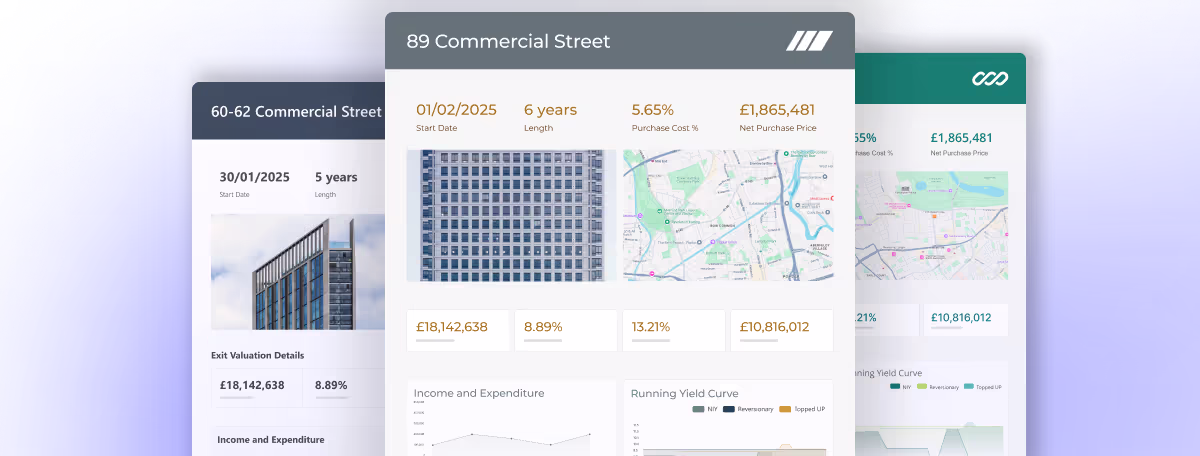Select the '6 years' length value
The image size is (1200, 456).
click(550, 110)
